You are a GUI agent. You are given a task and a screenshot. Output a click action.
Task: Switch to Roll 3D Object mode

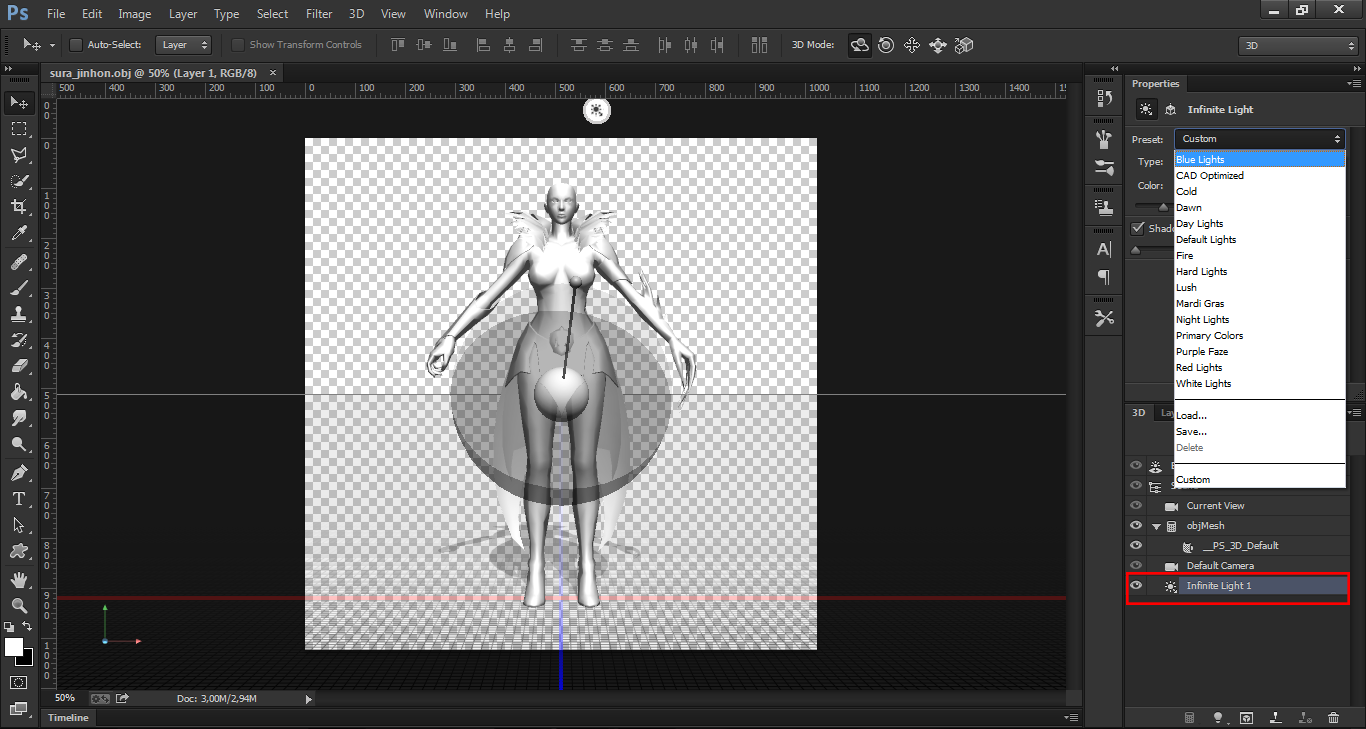click(886, 45)
